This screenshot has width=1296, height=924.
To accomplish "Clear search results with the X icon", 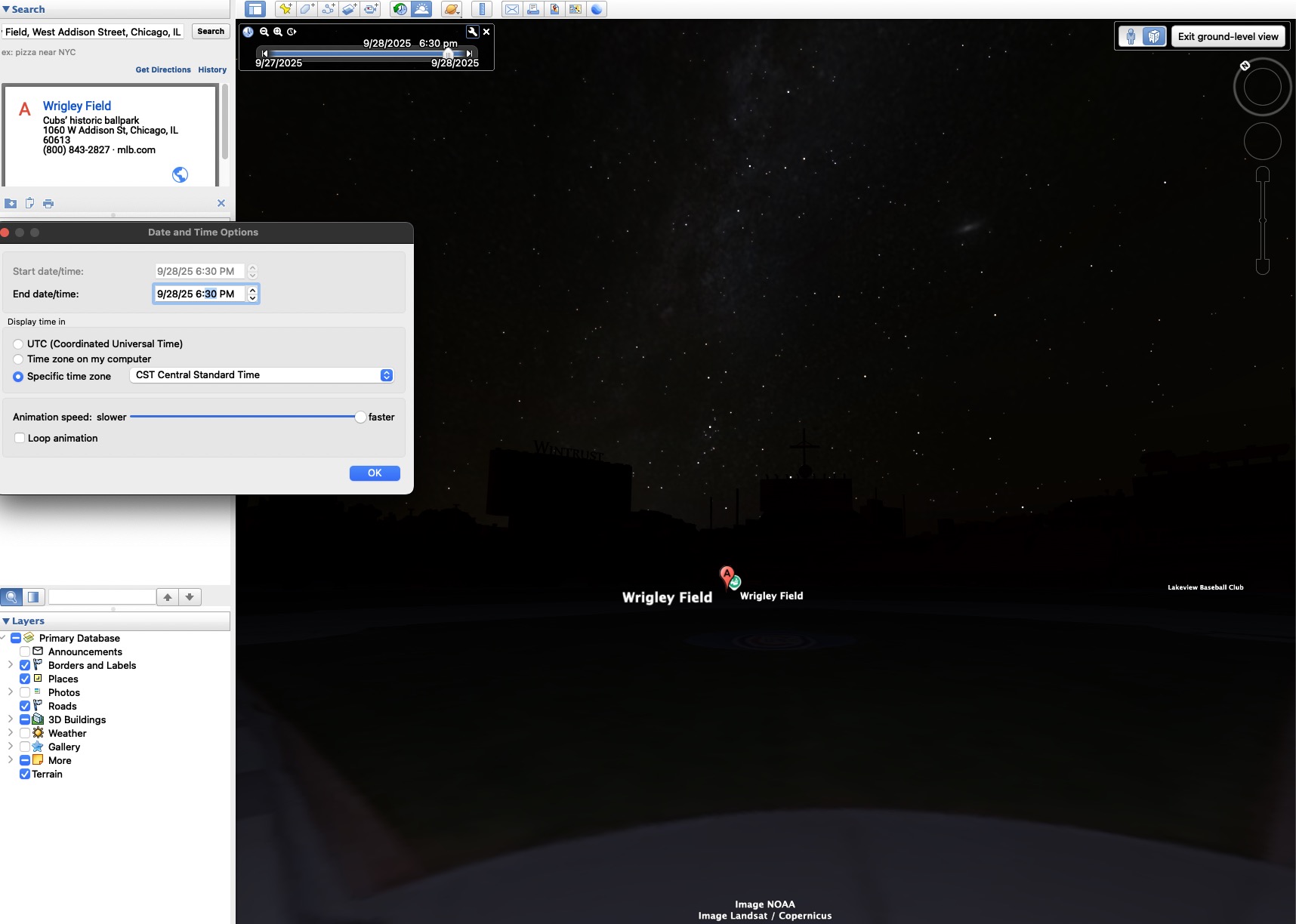I will [x=221, y=203].
